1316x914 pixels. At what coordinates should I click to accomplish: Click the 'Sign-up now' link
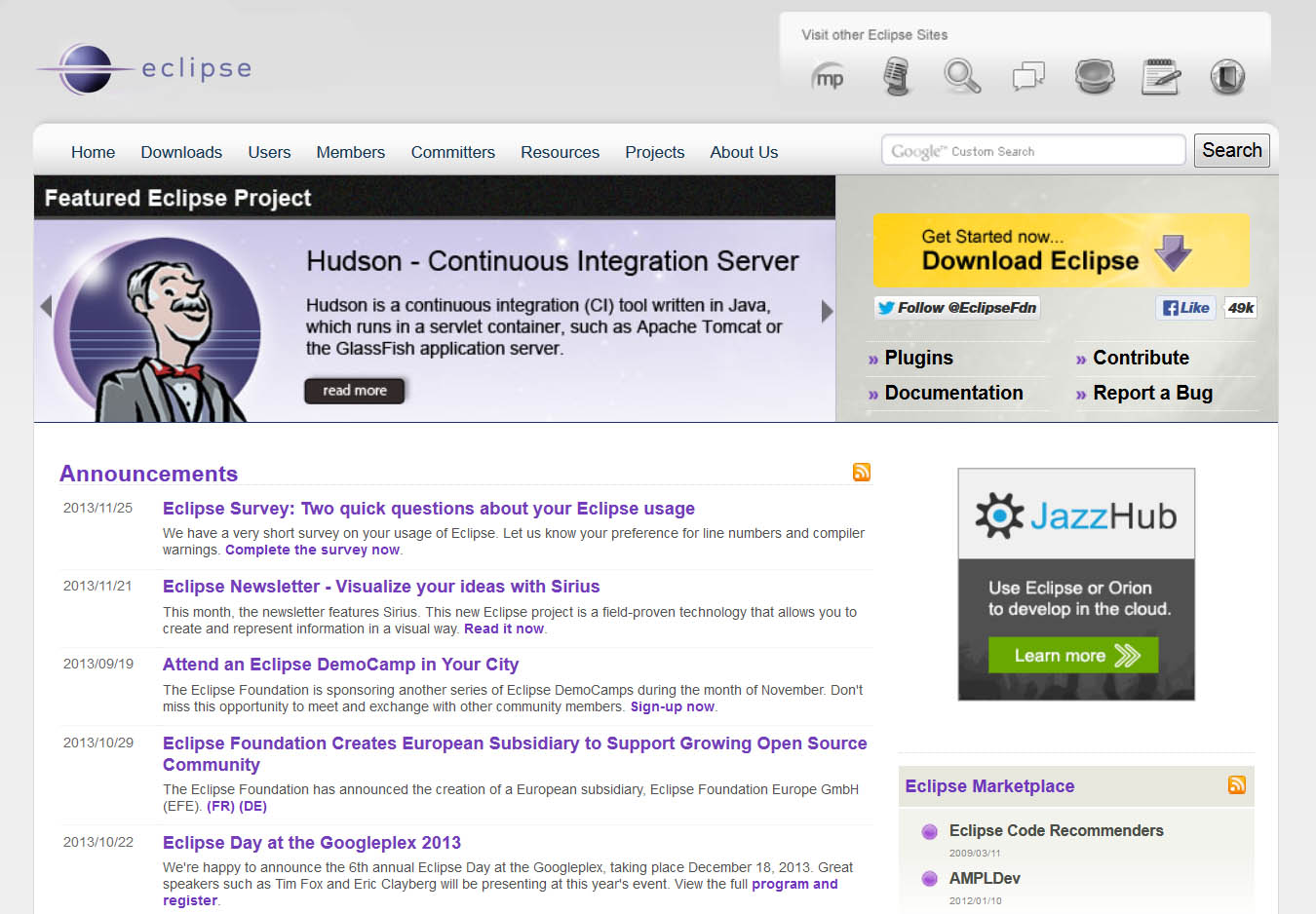[x=673, y=706]
